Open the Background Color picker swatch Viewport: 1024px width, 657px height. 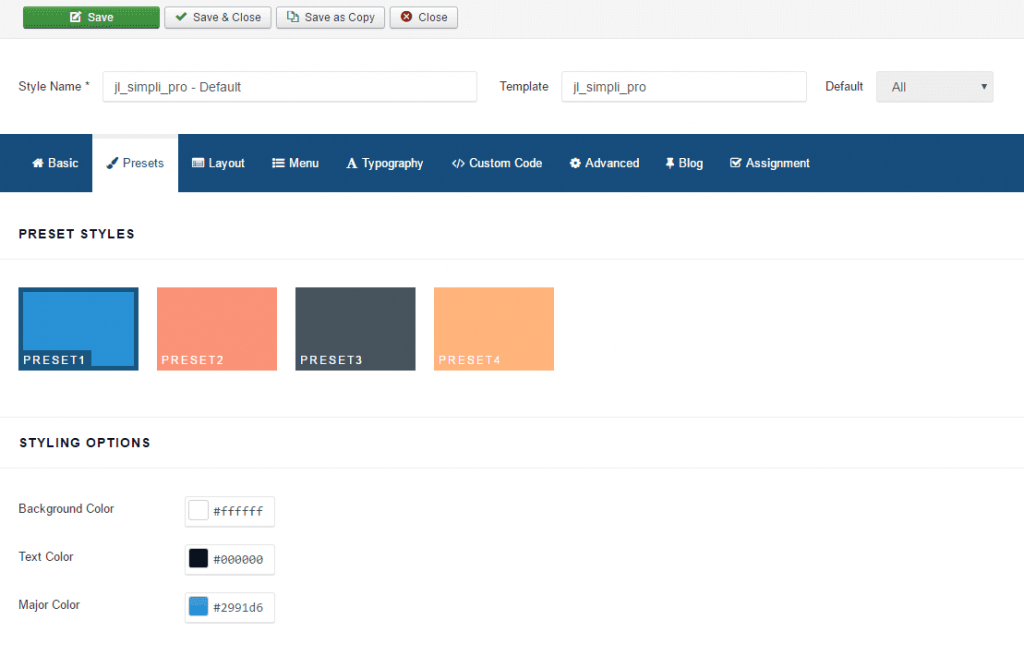(x=198, y=509)
